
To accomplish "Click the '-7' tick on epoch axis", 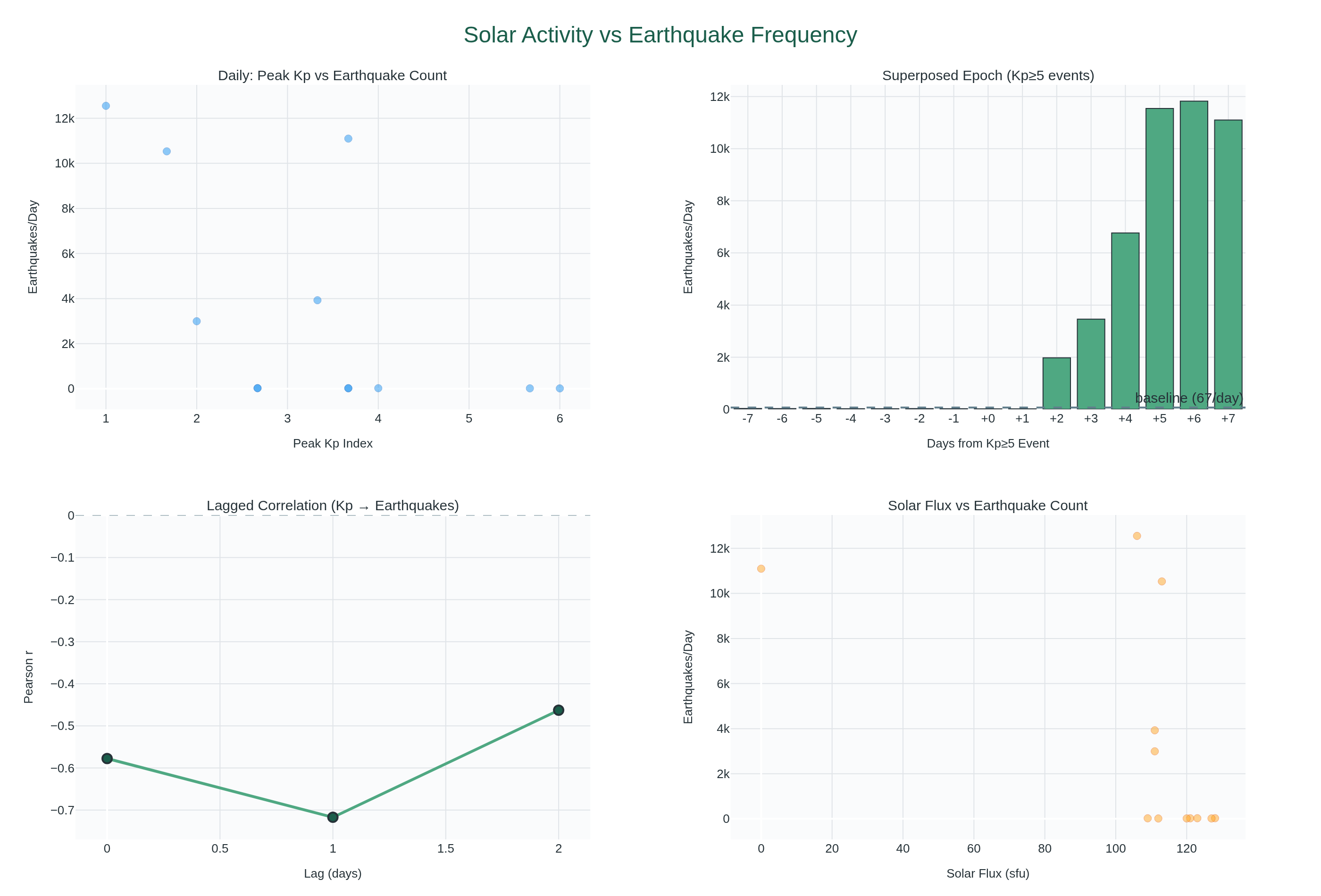I will [747, 419].
